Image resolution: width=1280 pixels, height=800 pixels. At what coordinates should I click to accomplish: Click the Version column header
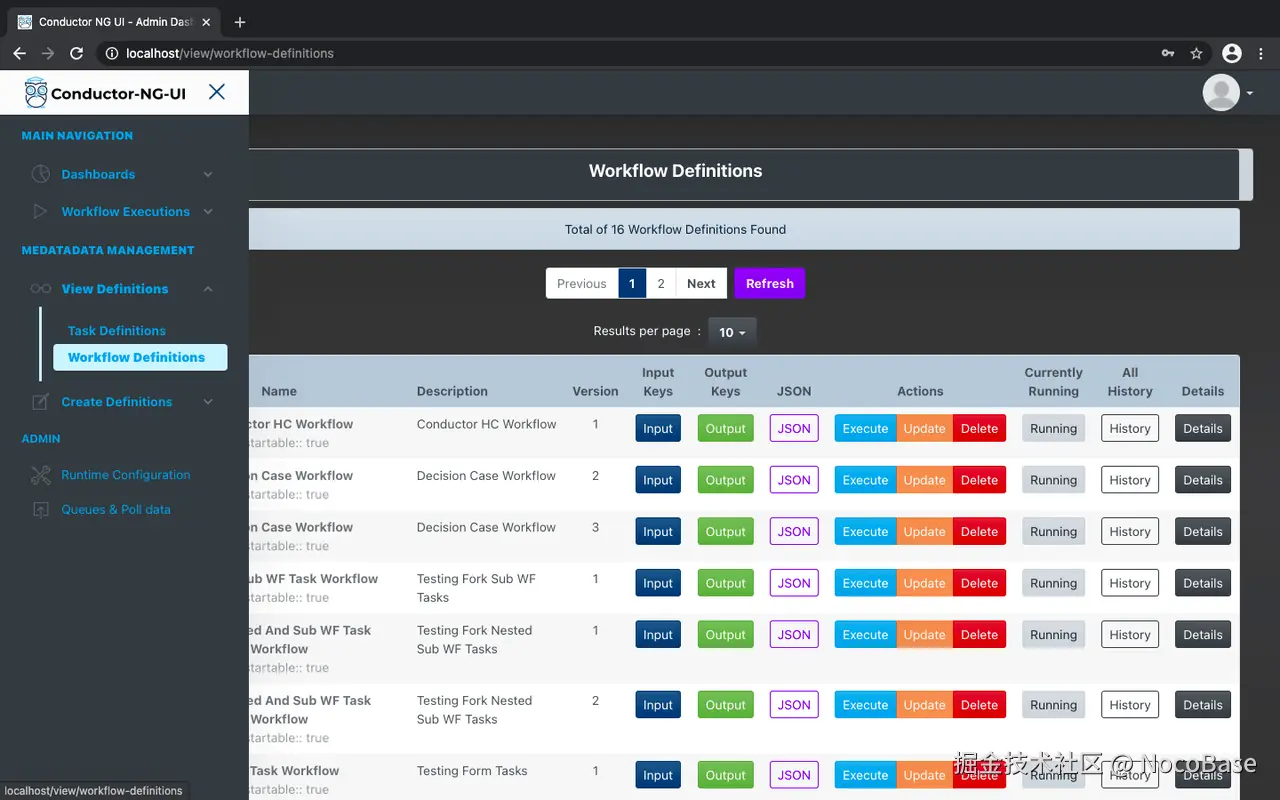(x=595, y=392)
